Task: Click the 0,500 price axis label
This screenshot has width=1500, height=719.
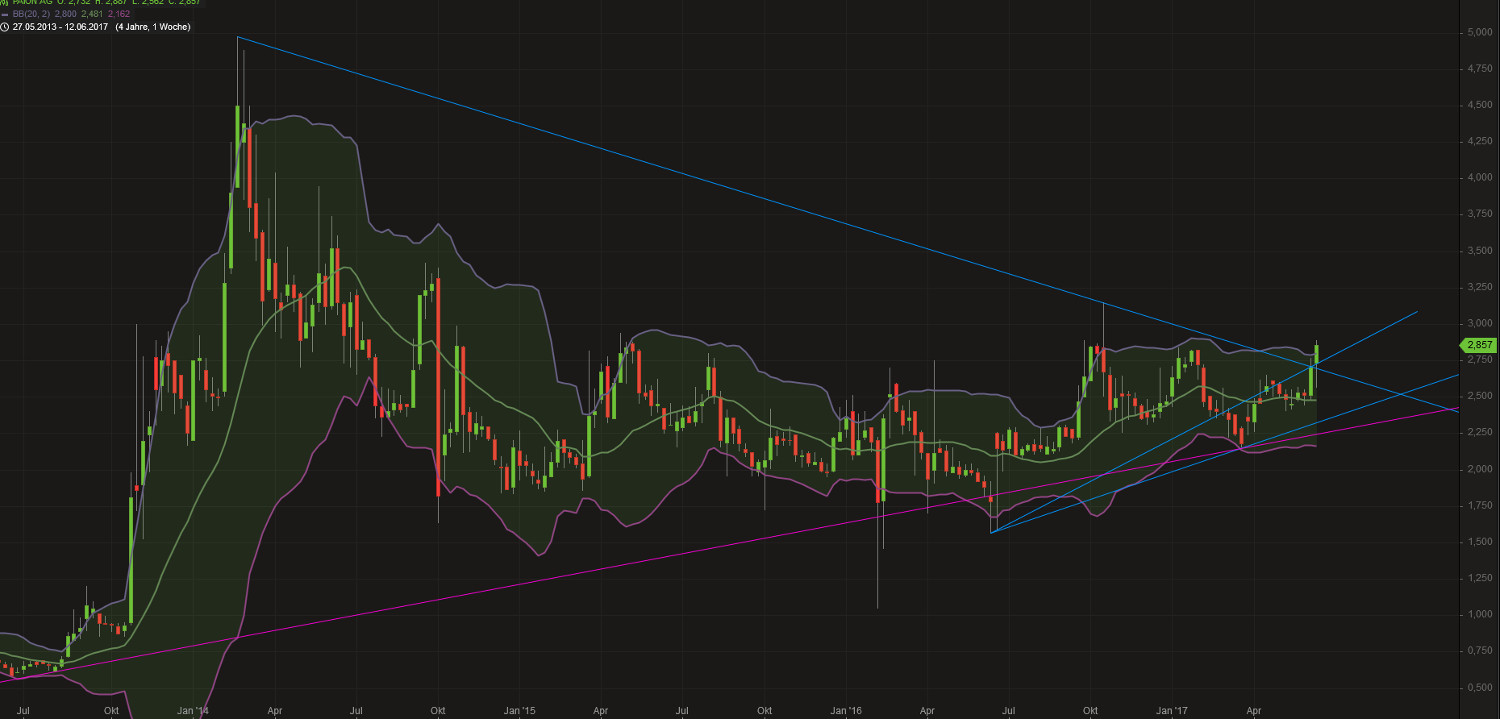Action: click(1481, 687)
